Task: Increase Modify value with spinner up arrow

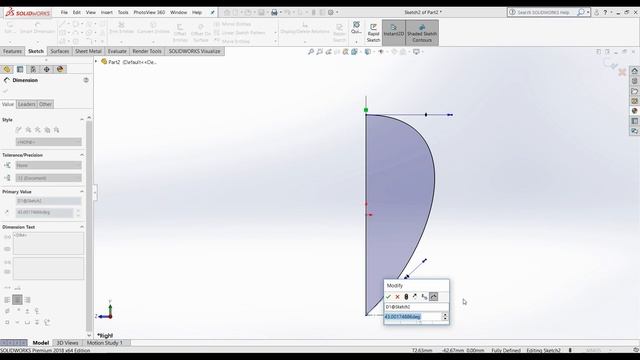Action: [x=445, y=314]
